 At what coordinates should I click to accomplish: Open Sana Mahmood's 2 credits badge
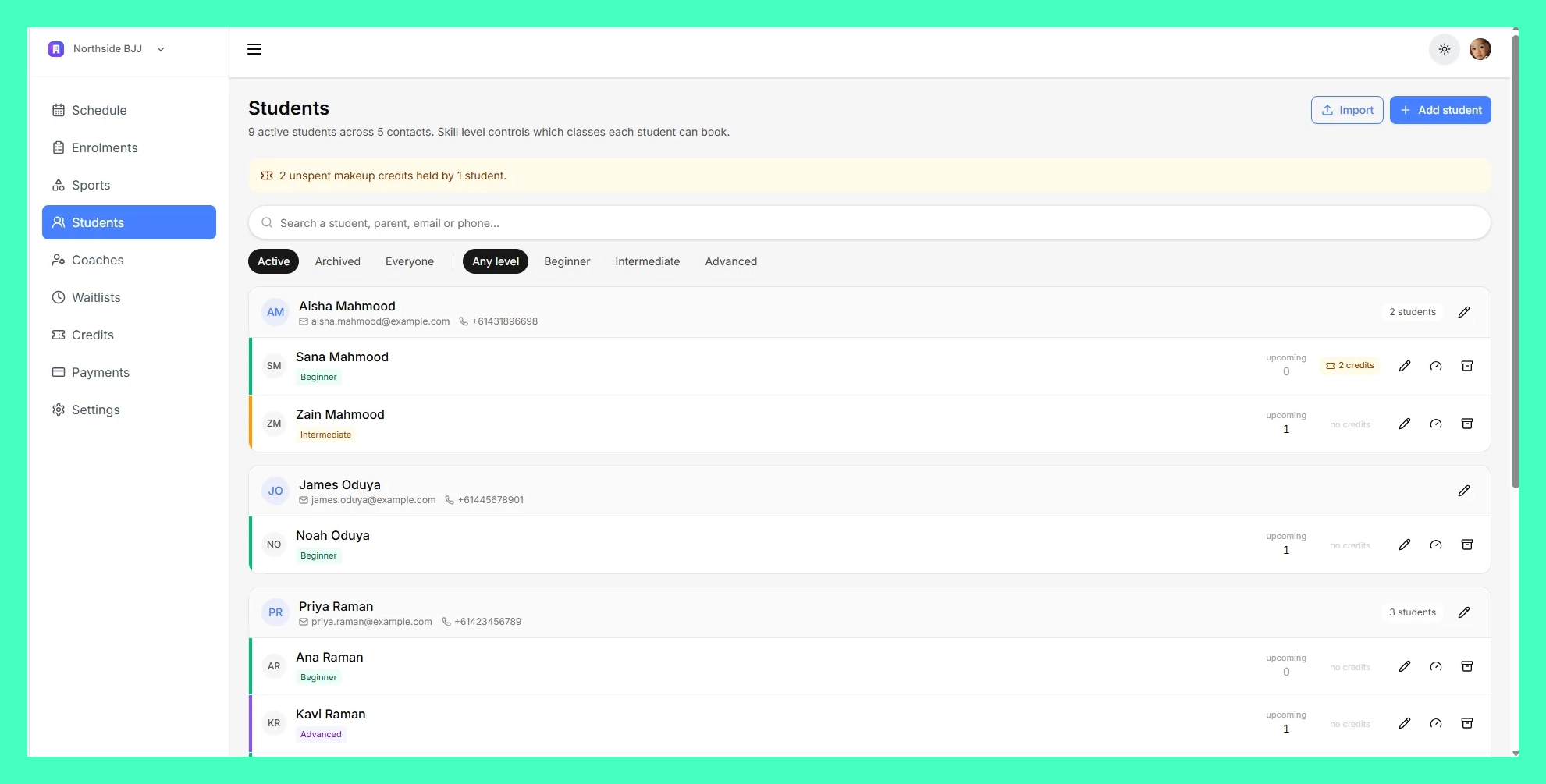tap(1350, 366)
